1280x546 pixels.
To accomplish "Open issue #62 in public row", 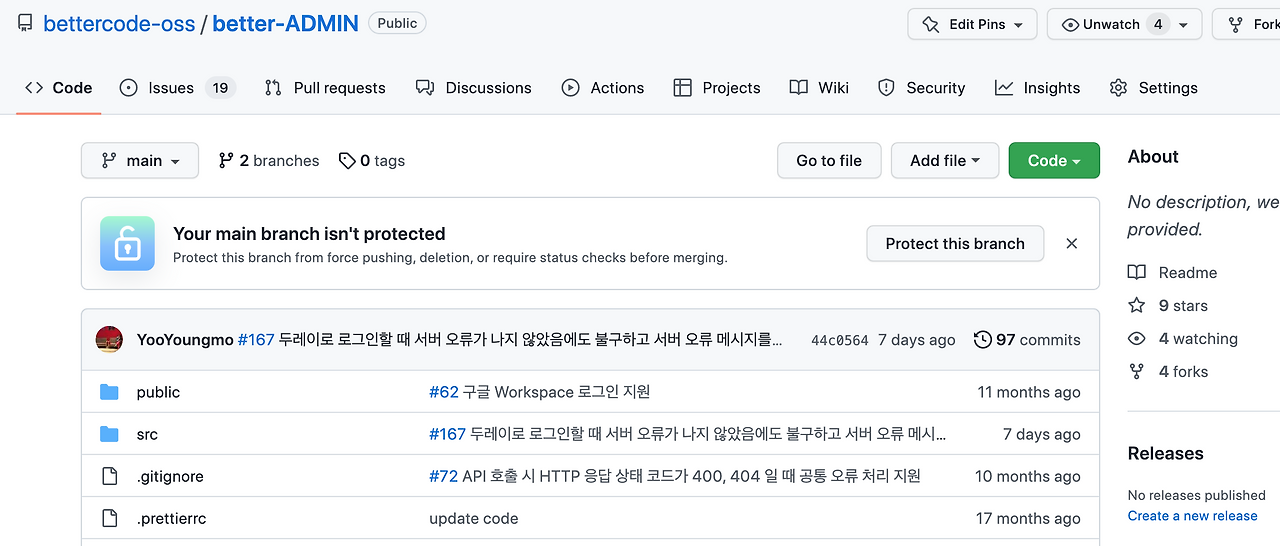I will 444,392.
